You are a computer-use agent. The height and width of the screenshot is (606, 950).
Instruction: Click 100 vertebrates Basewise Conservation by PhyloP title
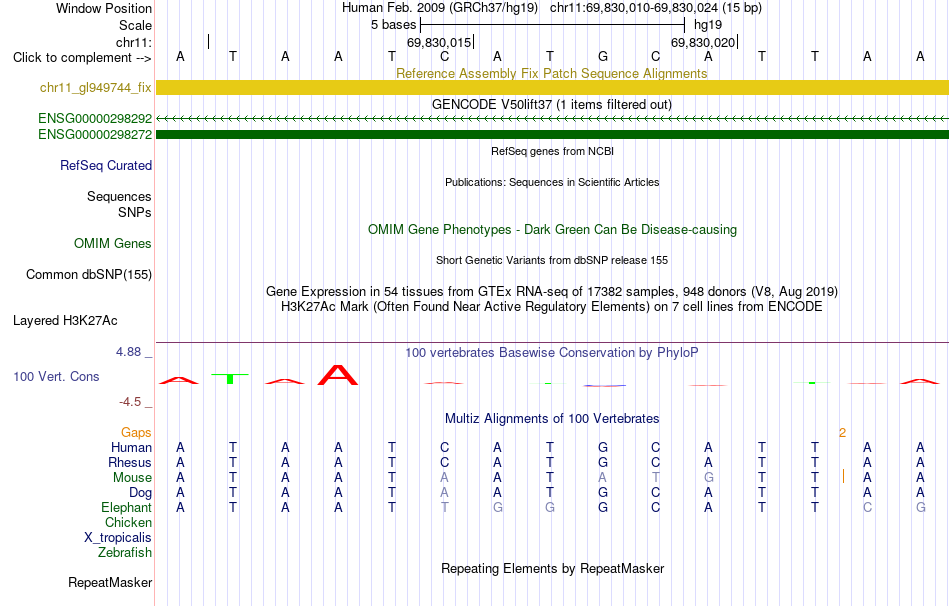[552, 353]
